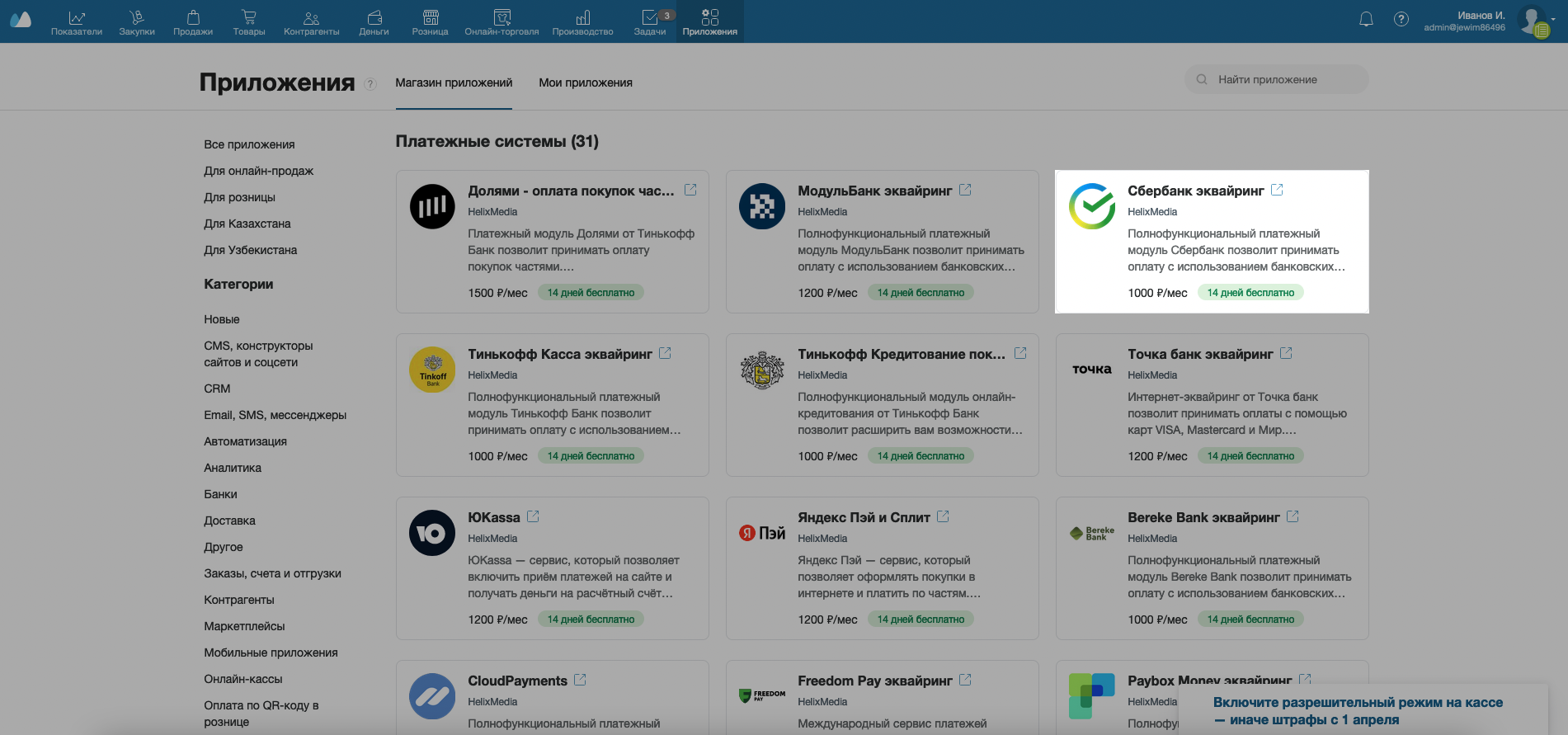Open the Яндекс Пэй и Сплит app title
1568x735 pixels.
(864, 517)
